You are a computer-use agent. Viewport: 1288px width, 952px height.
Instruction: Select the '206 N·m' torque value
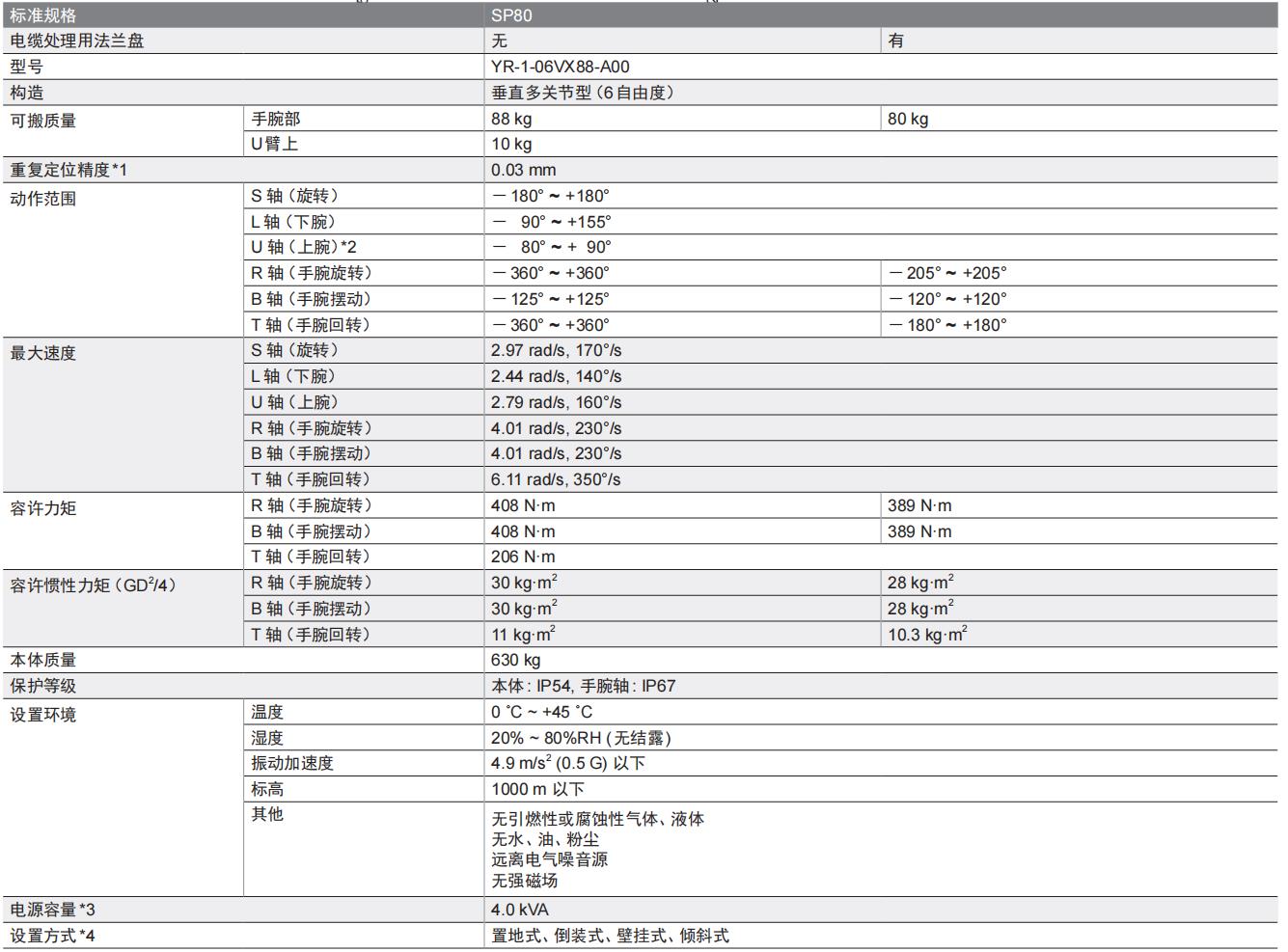[523, 557]
